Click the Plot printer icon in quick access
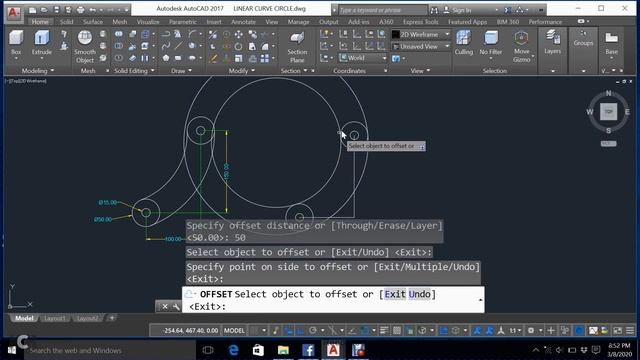This screenshot has width=640, height=360. [x=80, y=9]
